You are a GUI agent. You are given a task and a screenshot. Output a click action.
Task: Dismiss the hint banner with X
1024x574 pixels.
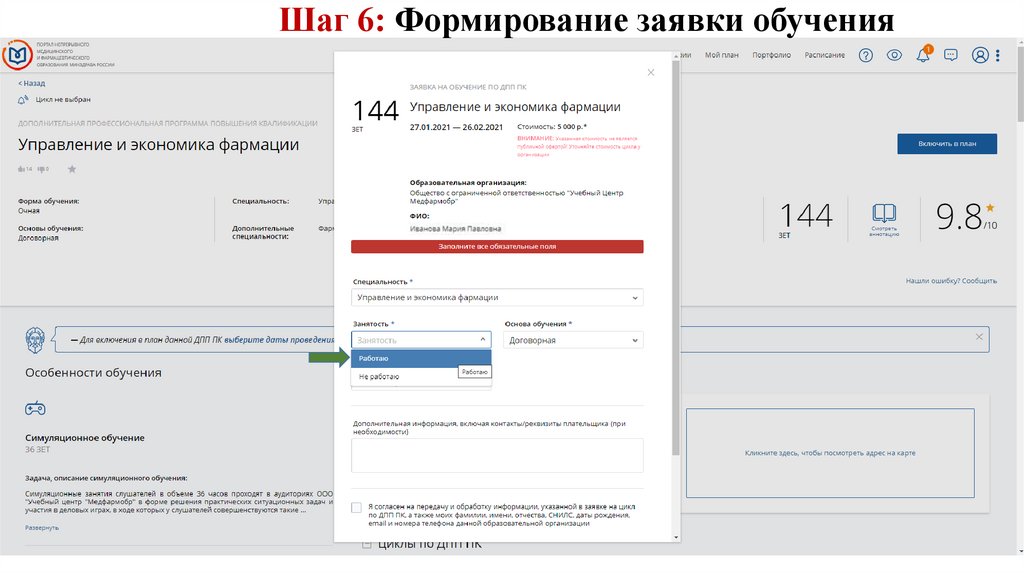(979, 337)
